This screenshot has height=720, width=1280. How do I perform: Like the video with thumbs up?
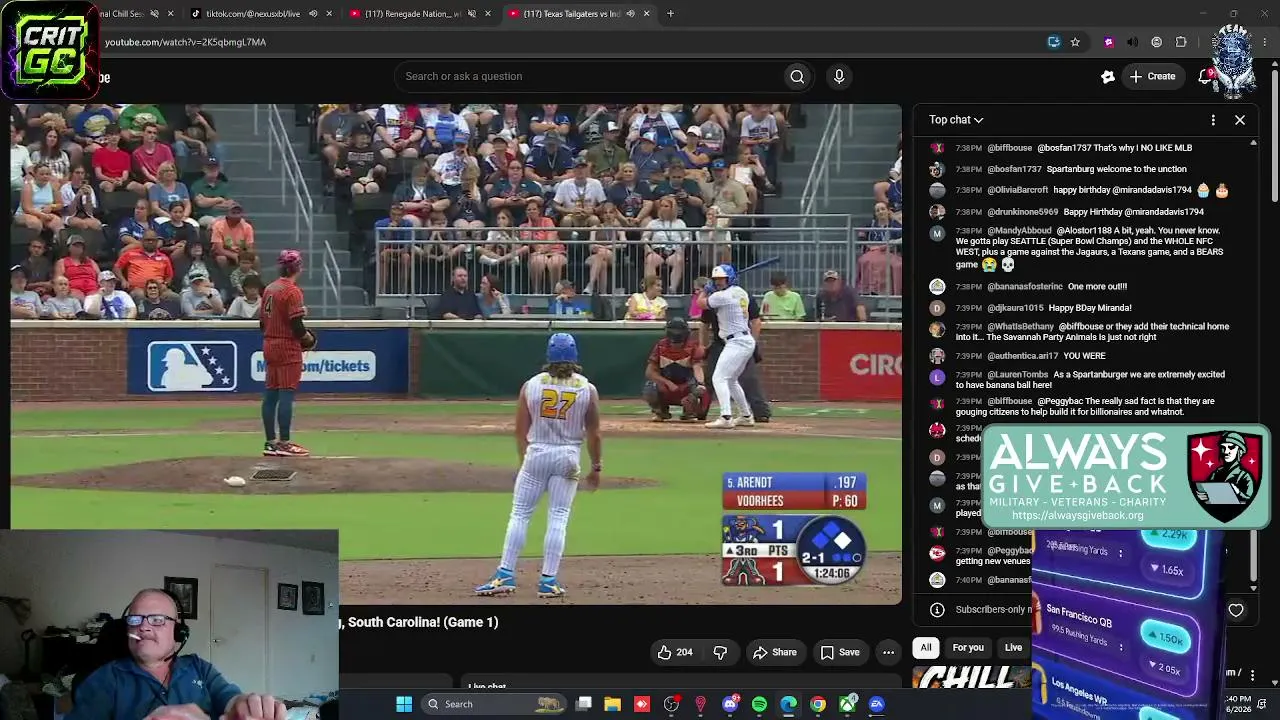pos(675,652)
